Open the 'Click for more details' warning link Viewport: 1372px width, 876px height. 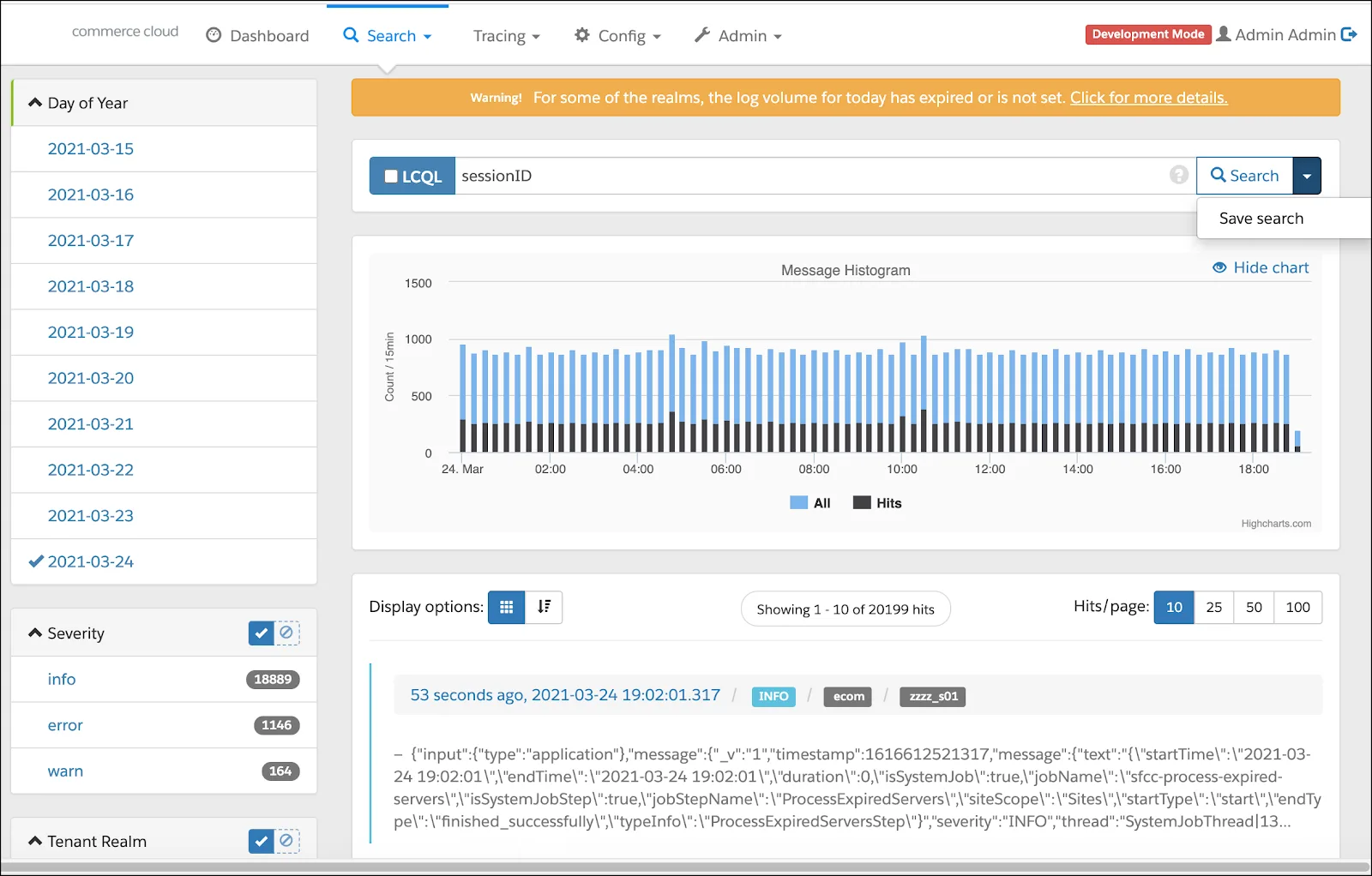point(1148,98)
